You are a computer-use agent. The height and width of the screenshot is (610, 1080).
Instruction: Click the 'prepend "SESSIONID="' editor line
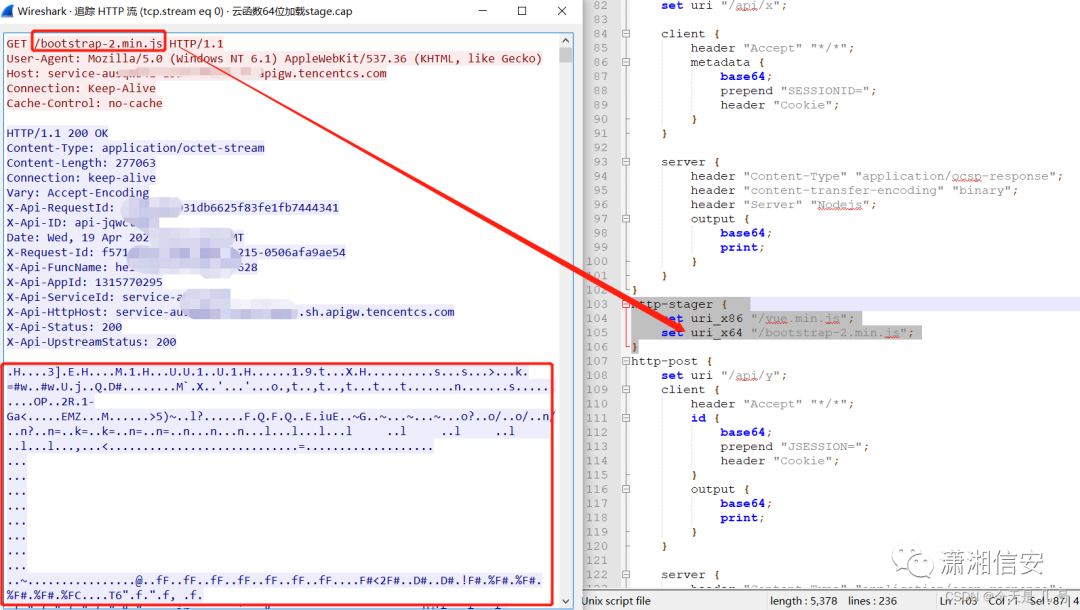point(798,91)
